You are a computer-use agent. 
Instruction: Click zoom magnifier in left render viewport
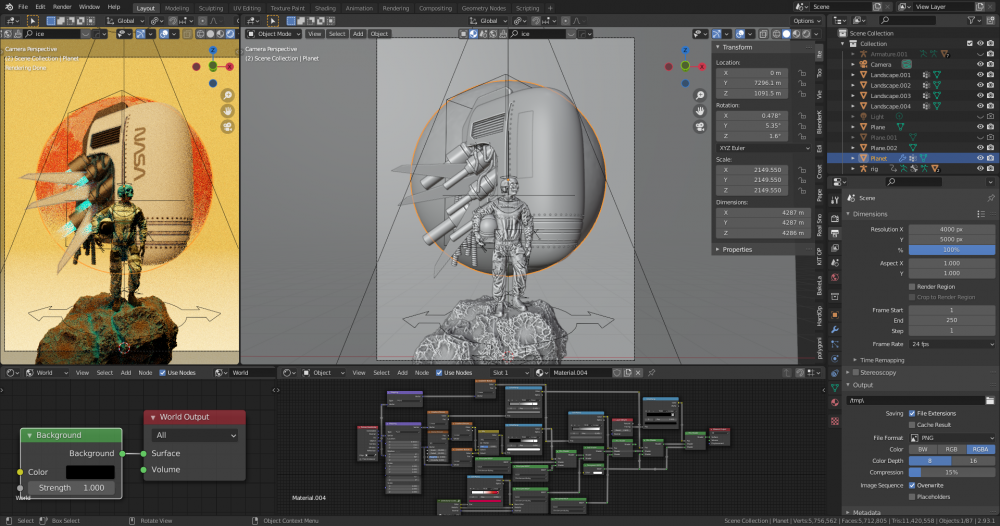coord(228,95)
